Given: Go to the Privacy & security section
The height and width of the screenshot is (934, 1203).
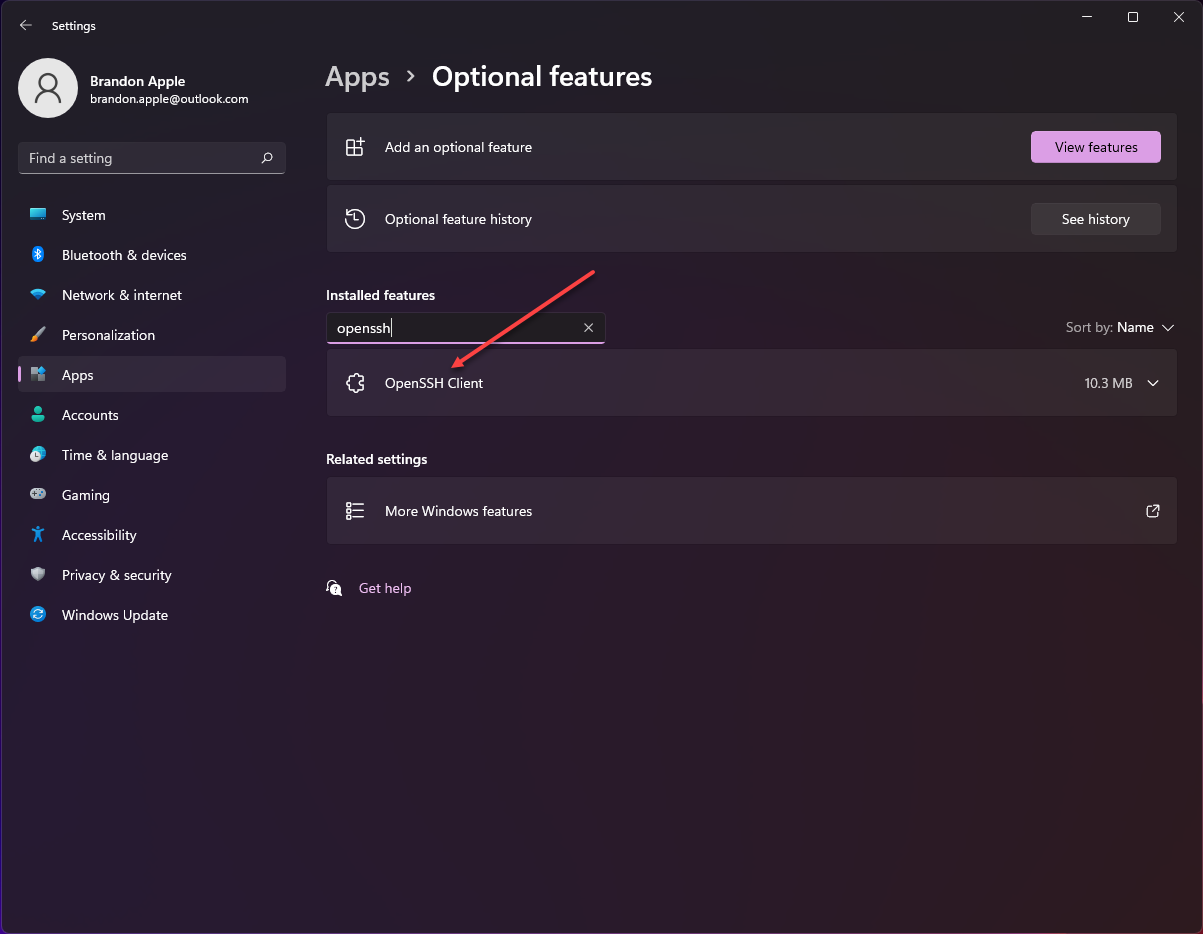Looking at the screenshot, I should pos(116,575).
